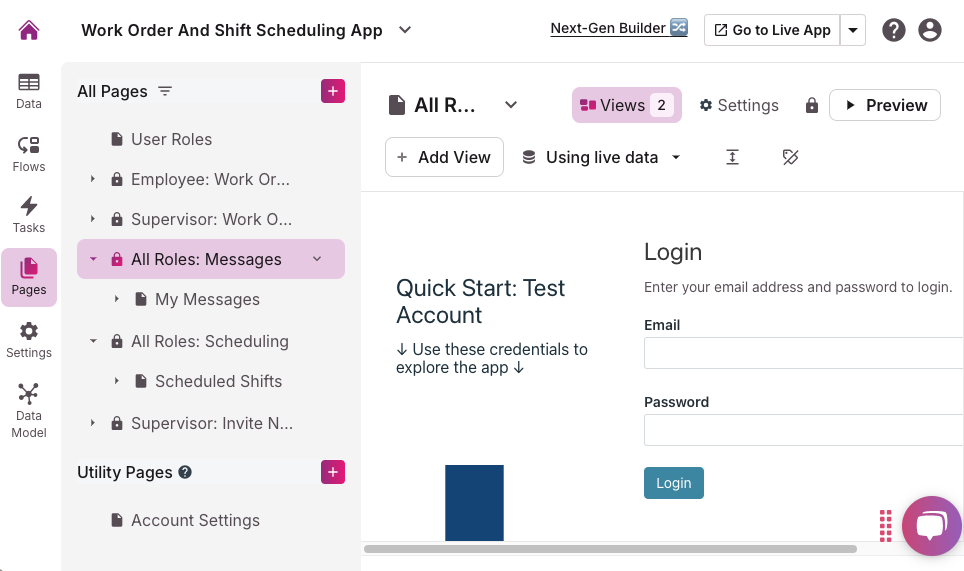
Task: Open the app name dropdown chevron
Action: (x=405, y=30)
